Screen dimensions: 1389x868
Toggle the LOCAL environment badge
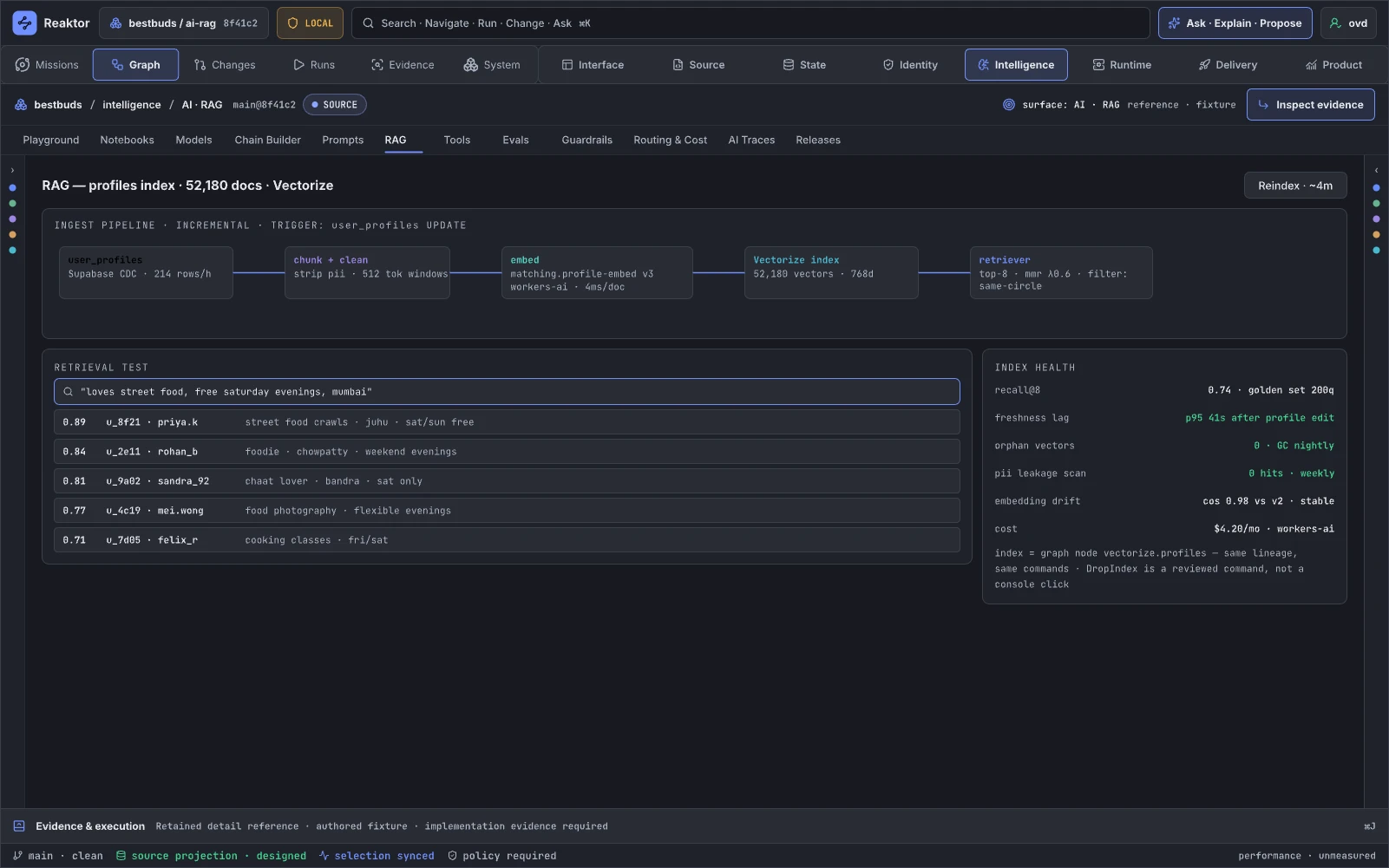coord(310,23)
